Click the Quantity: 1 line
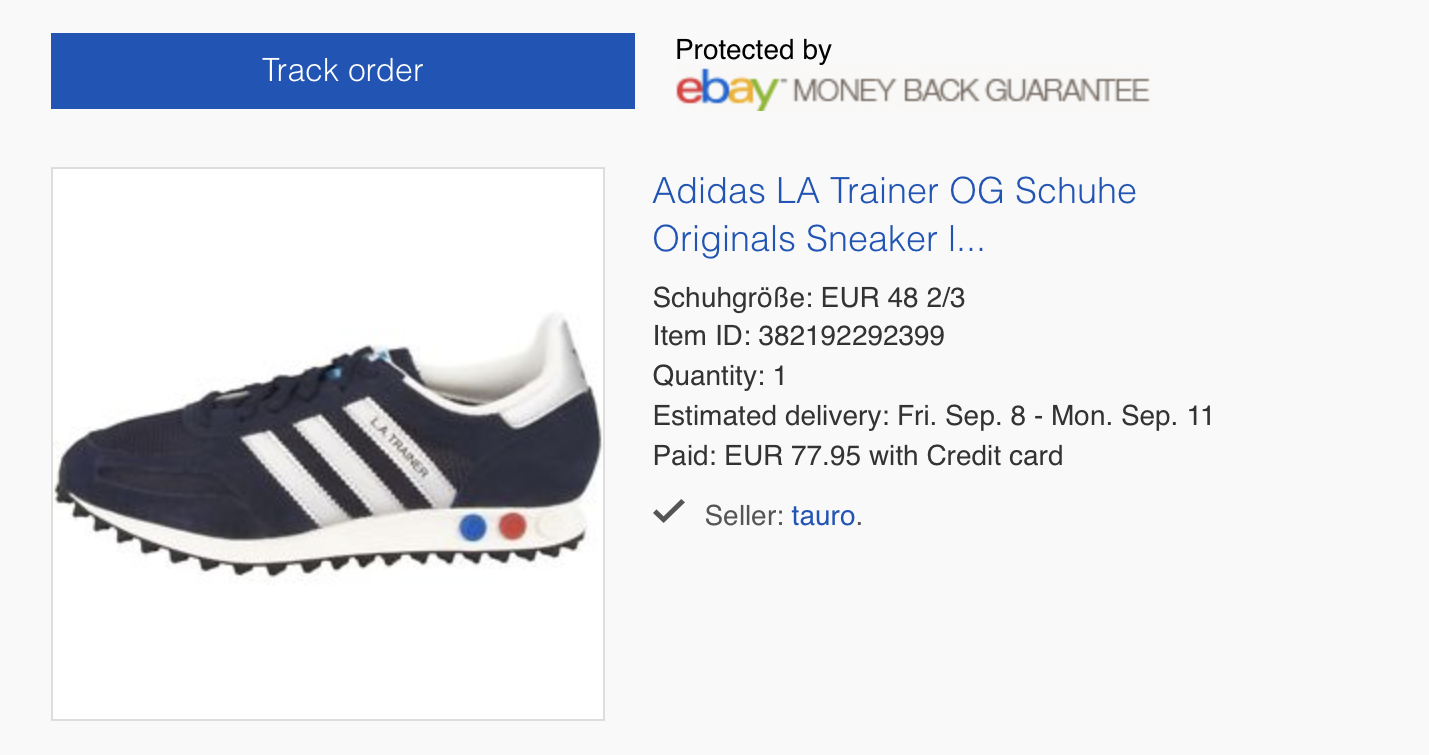1429x755 pixels. tap(719, 376)
